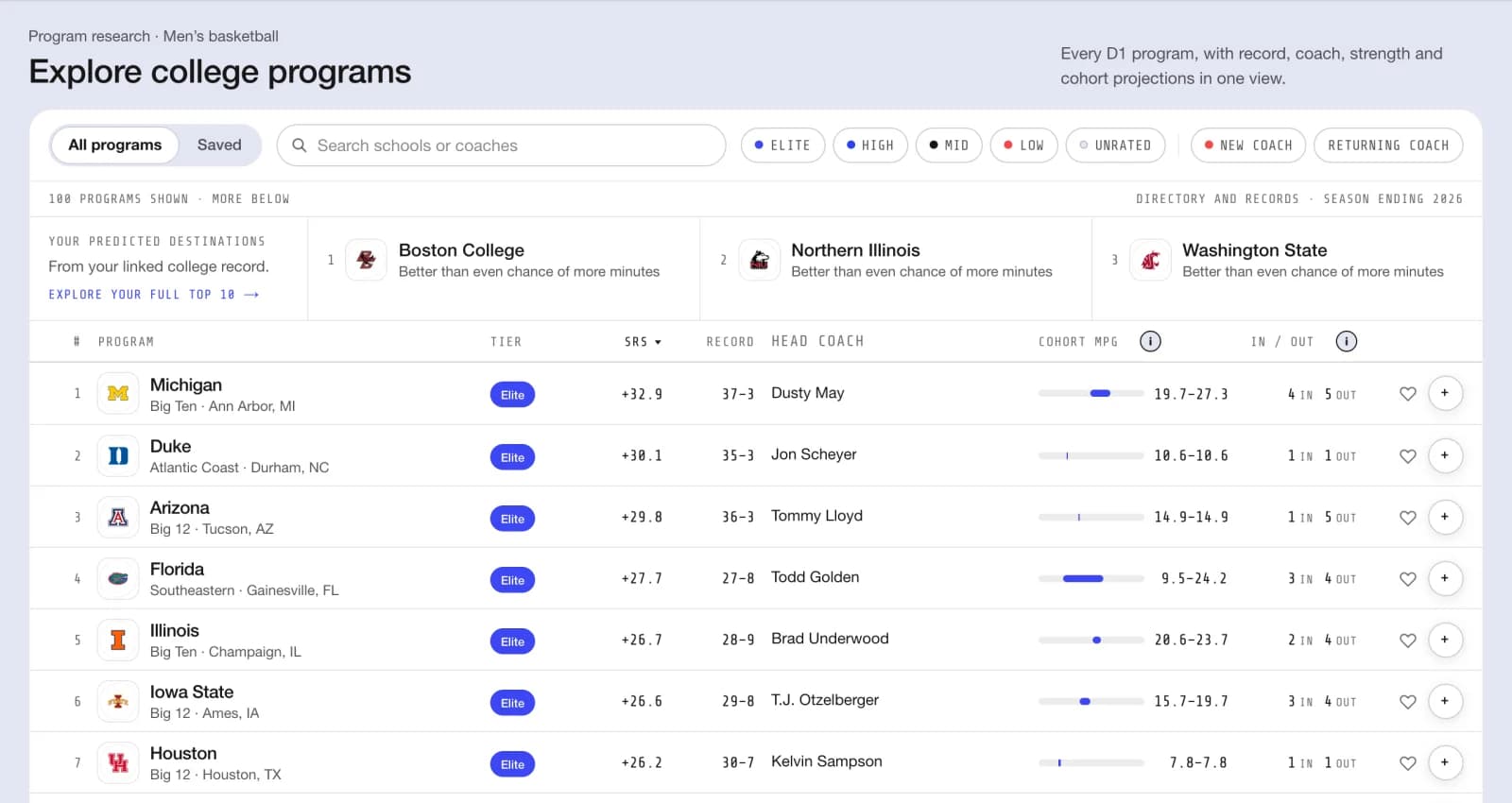Toggle the High tier filter

pos(870,145)
